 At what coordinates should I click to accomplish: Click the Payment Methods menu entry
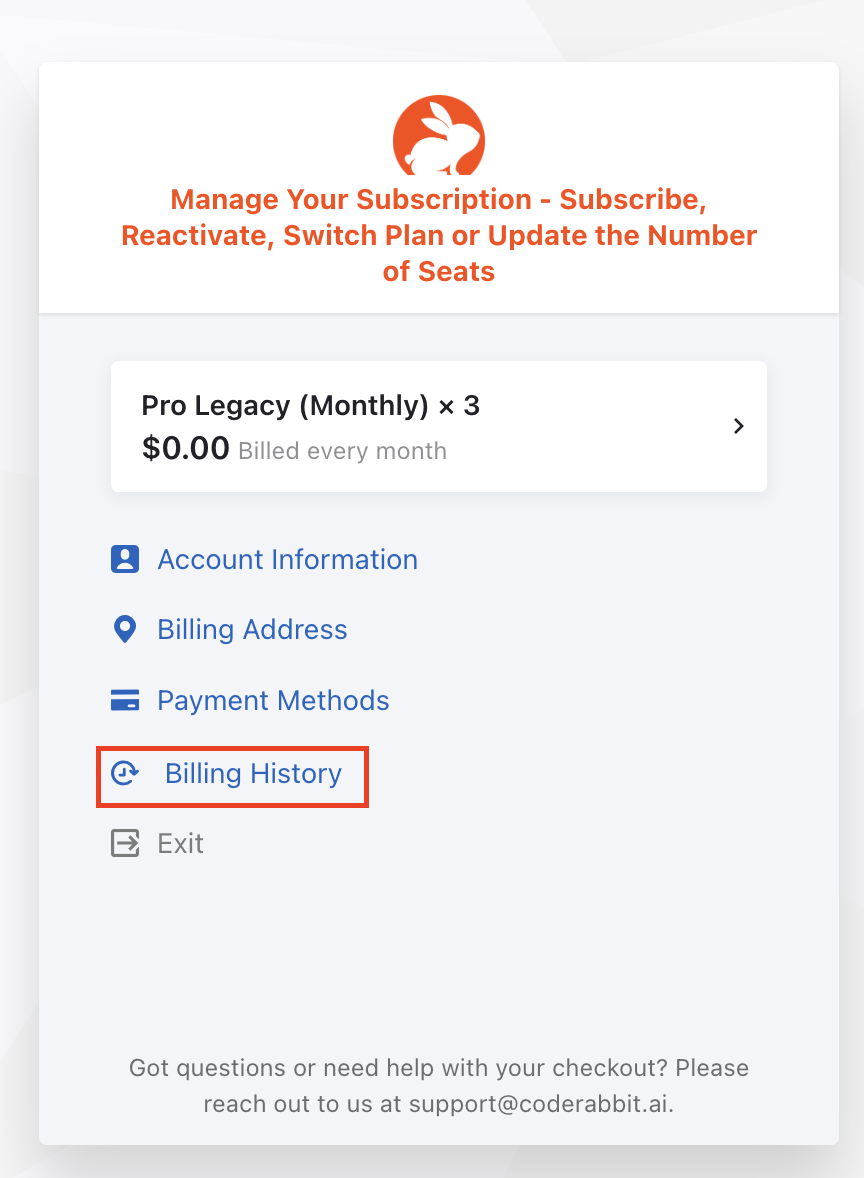point(273,700)
